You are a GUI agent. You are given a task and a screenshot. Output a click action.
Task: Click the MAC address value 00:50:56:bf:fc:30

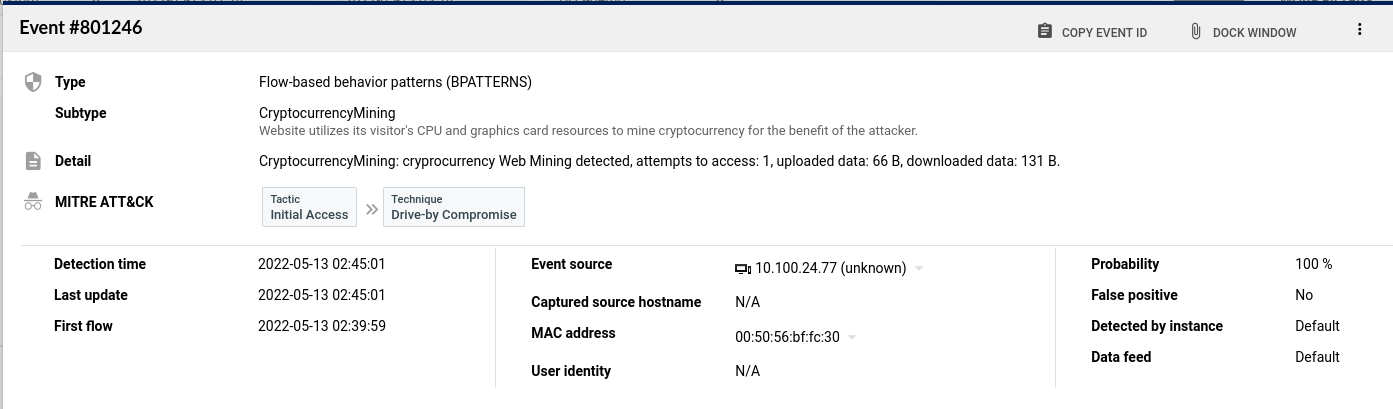pyautogui.click(x=787, y=337)
